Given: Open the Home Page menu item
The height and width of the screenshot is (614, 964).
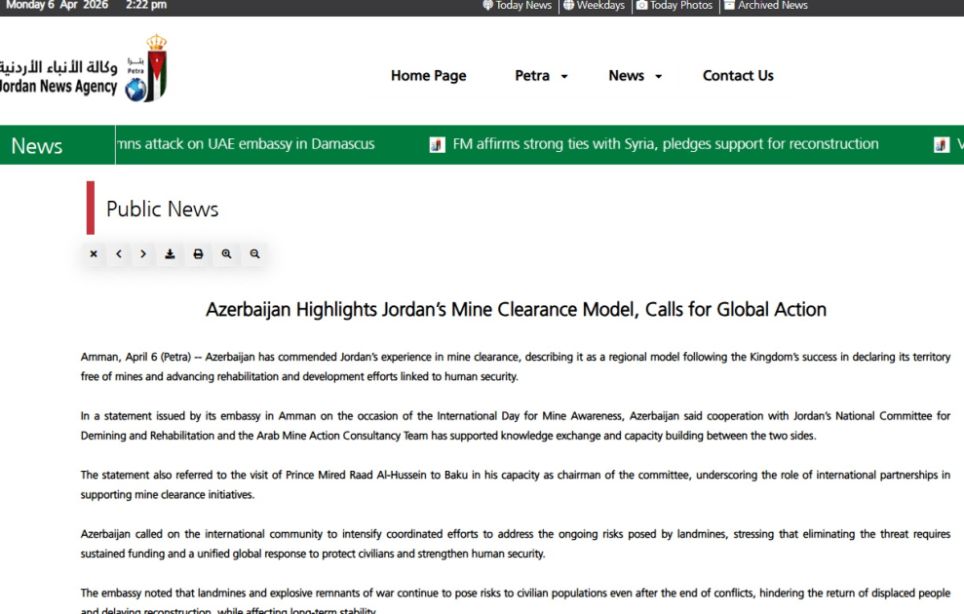Looking at the screenshot, I should click(x=428, y=76).
